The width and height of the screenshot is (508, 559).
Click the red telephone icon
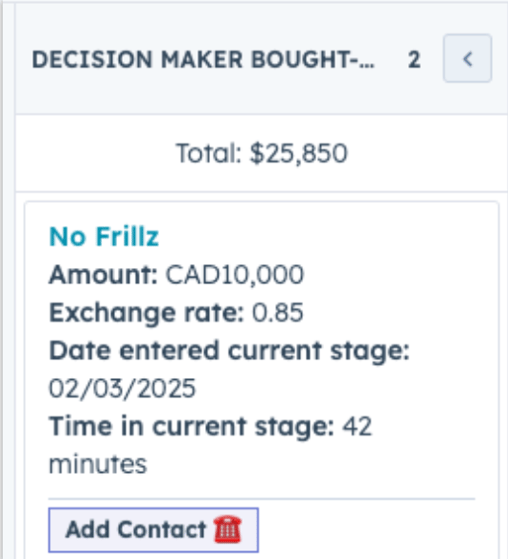click(x=227, y=529)
